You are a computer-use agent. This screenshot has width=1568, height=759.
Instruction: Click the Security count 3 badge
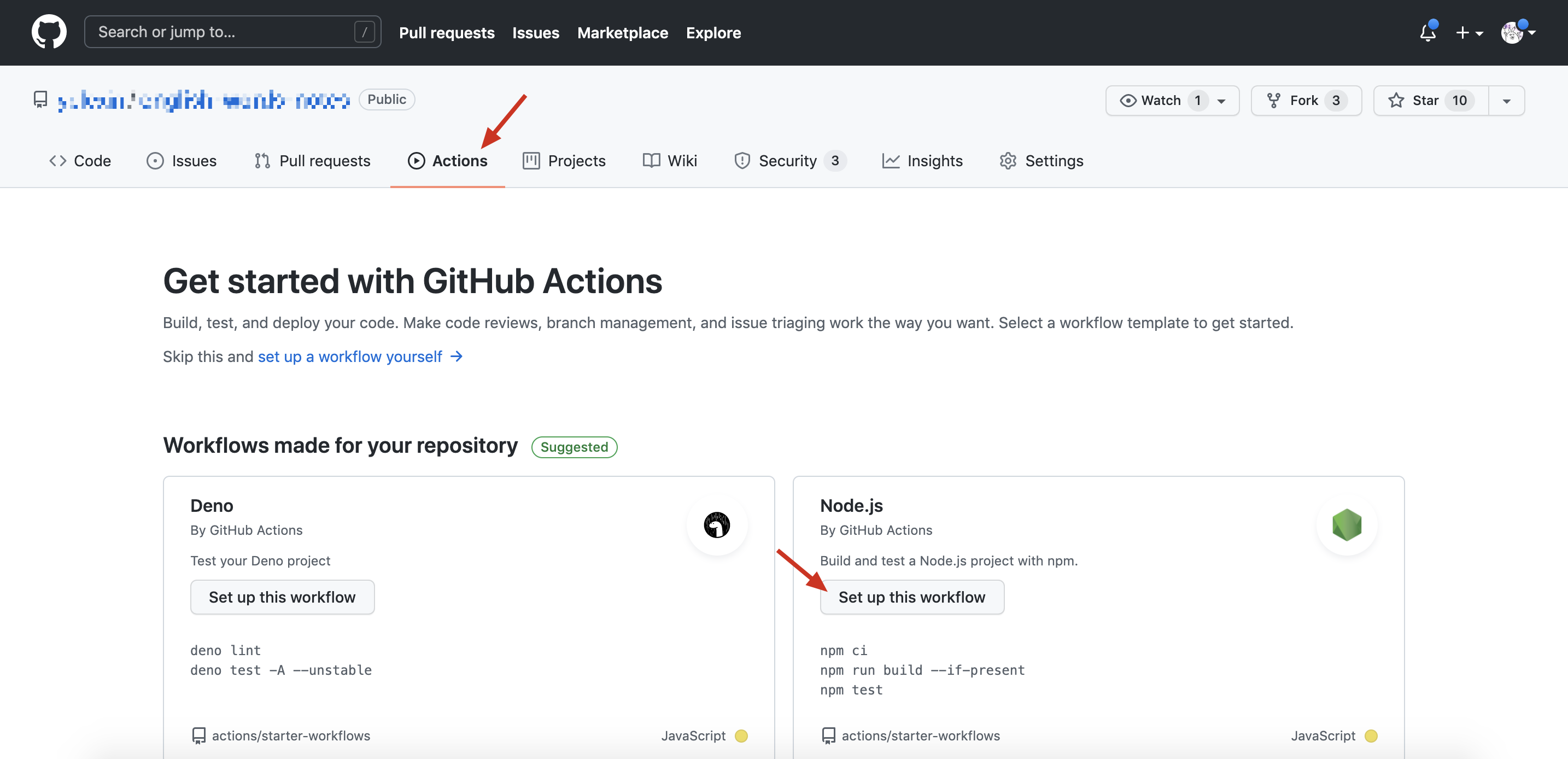coord(835,161)
